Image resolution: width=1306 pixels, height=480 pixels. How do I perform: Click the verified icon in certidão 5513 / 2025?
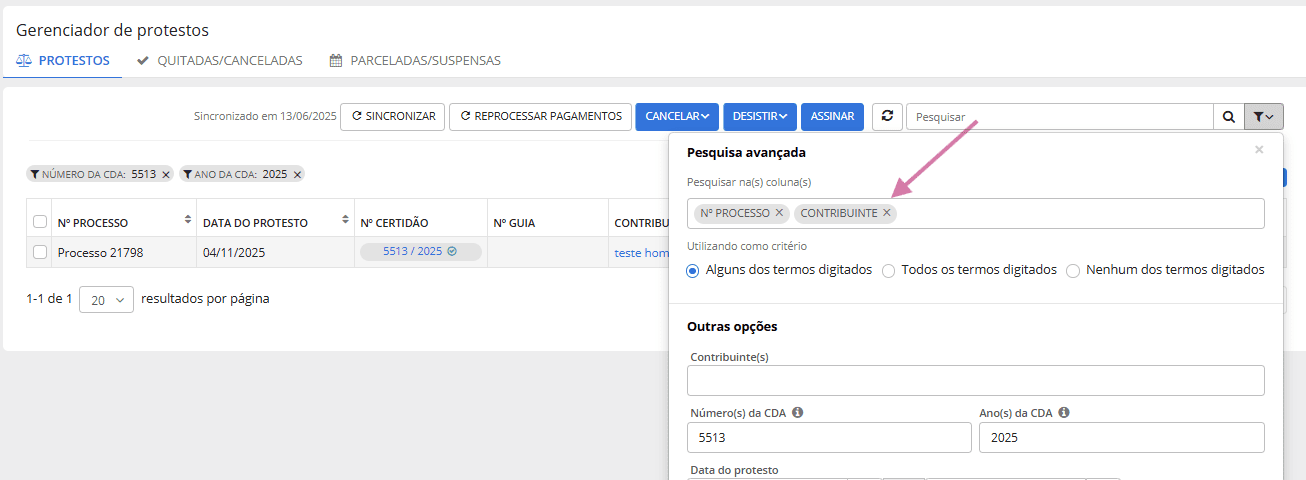[452, 252]
